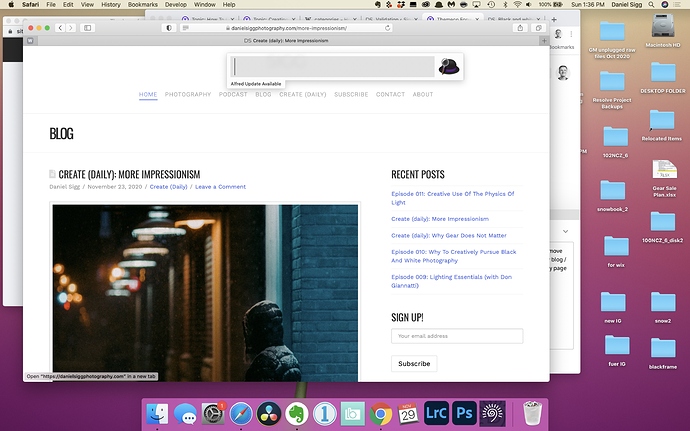
Task: Open recent post Why Gear Does Not Matter
Action: [x=449, y=236]
